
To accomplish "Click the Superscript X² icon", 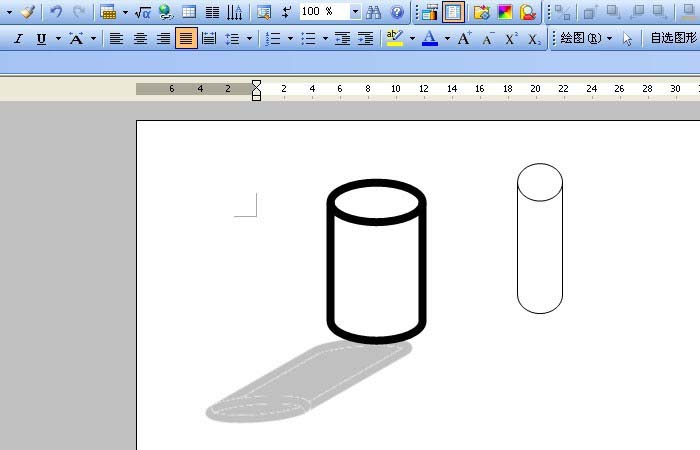I will [511, 39].
